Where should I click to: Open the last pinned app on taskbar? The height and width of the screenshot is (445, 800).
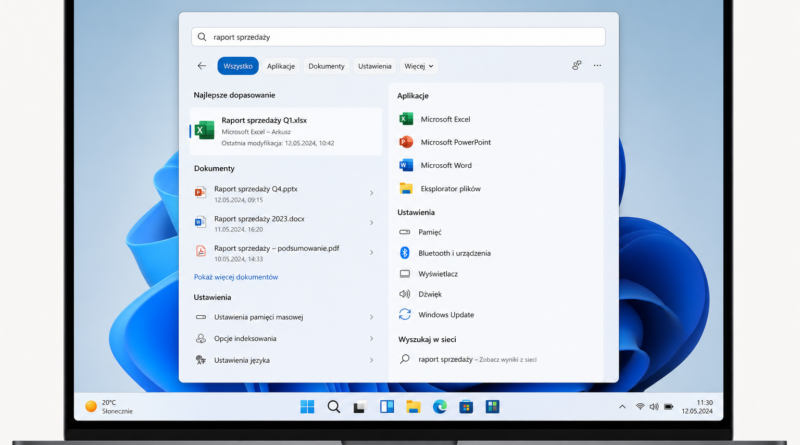pyautogui.click(x=492, y=407)
